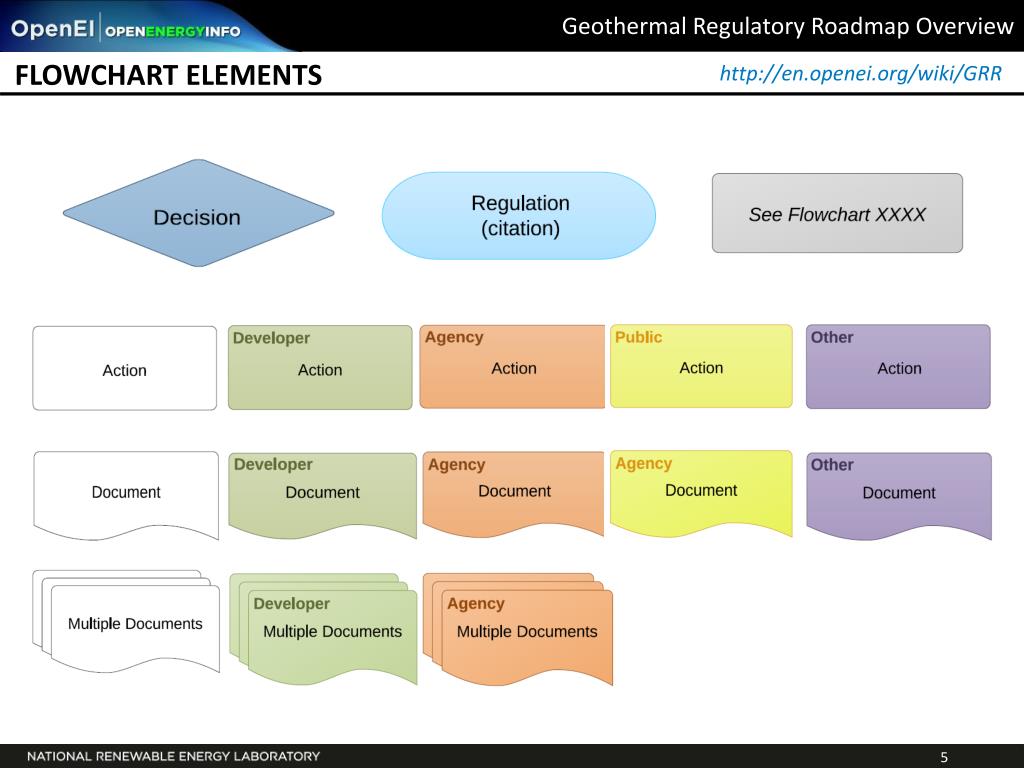1024x768 pixels.
Task: Select the yellow Agency Document shape
Action: [x=701, y=493]
